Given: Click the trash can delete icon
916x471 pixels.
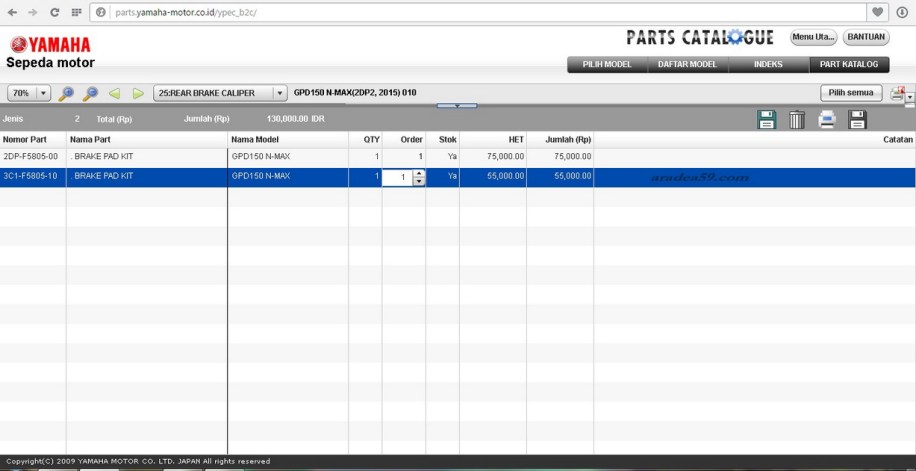Looking at the screenshot, I should (x=796, y=120).
